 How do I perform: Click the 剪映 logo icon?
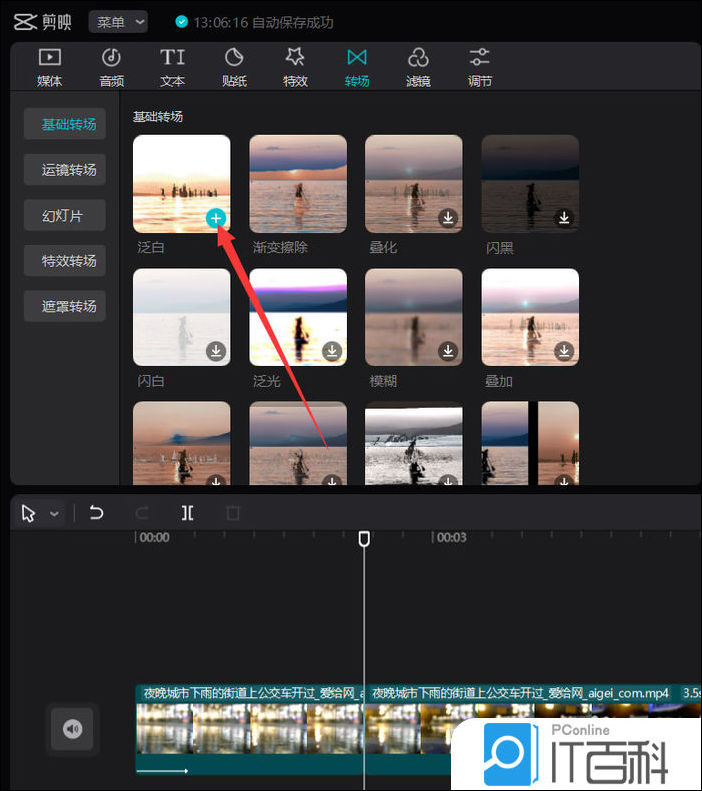[x=25, y=22]
